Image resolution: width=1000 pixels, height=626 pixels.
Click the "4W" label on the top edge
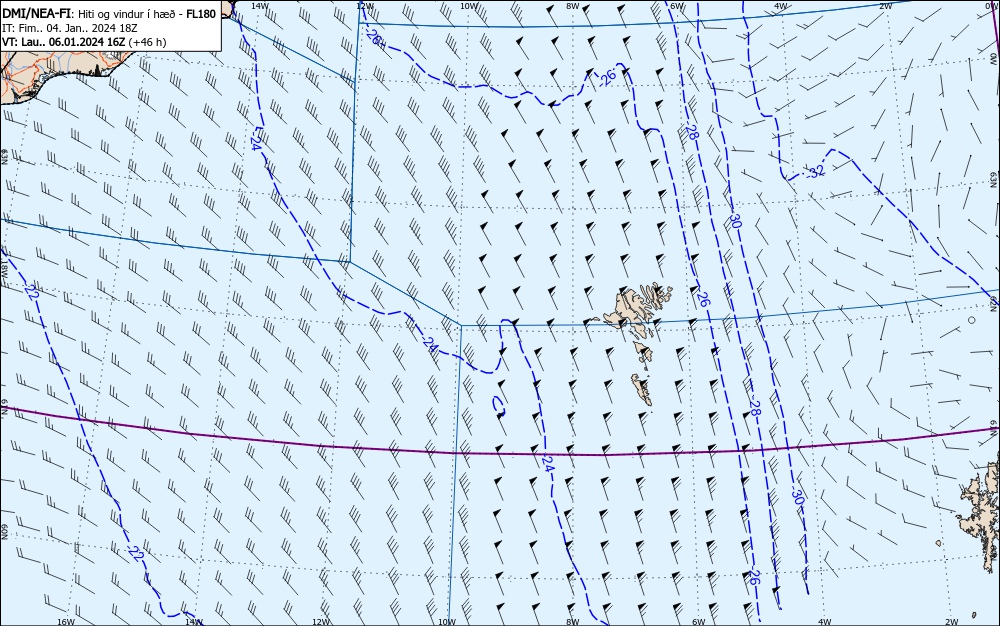pos(780,6)
